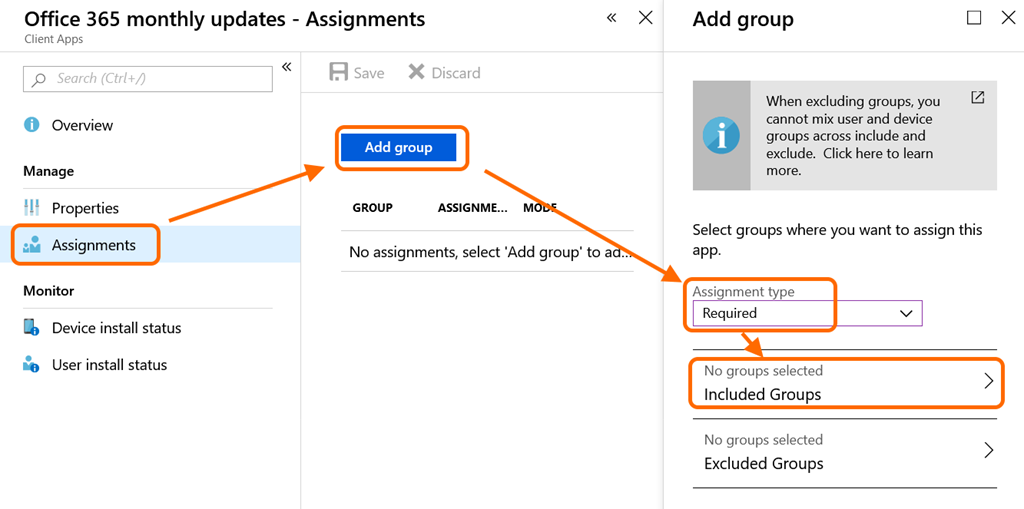Click the Properties bars icon

[x=32, y=208]
